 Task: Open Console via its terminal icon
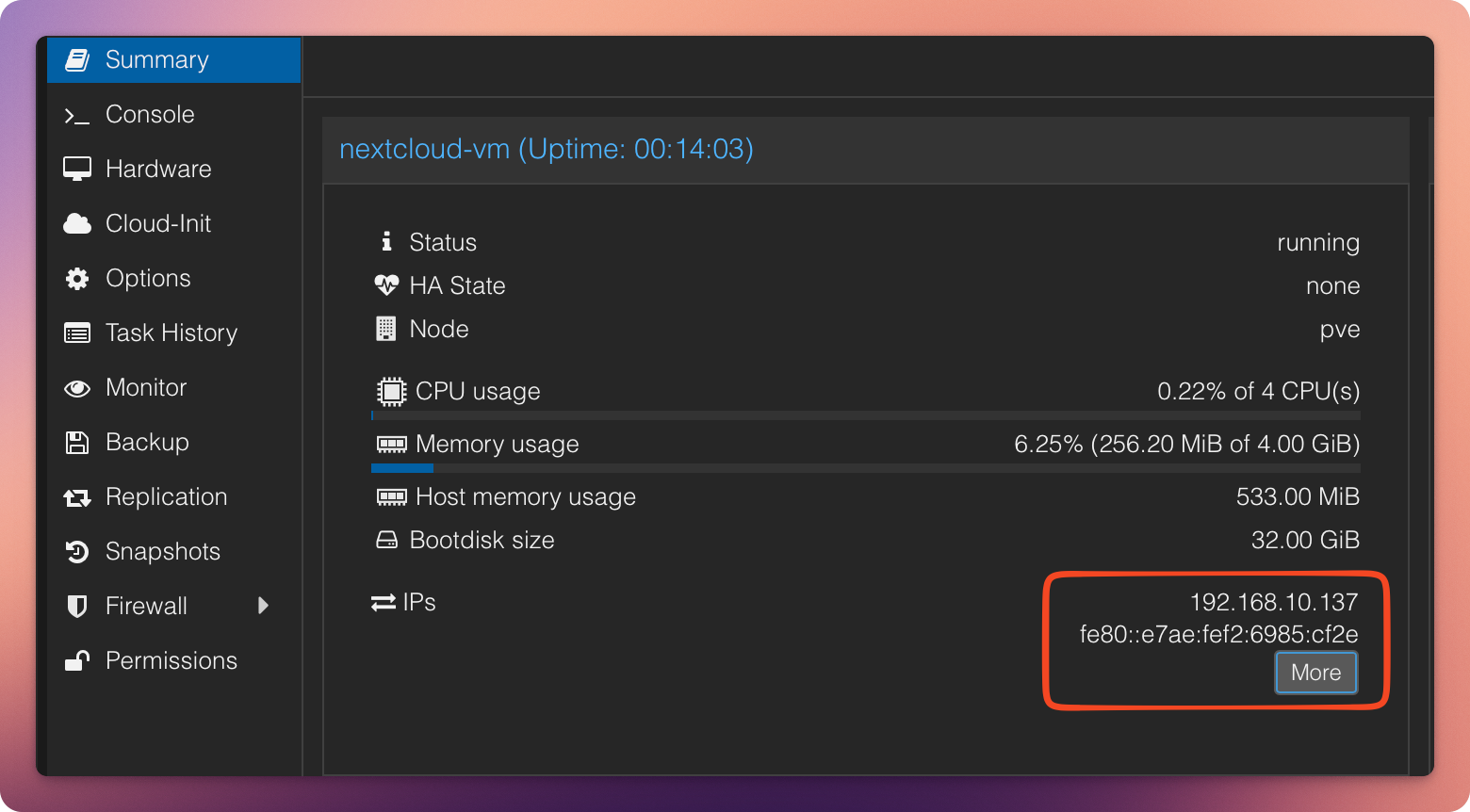(76, 116)
